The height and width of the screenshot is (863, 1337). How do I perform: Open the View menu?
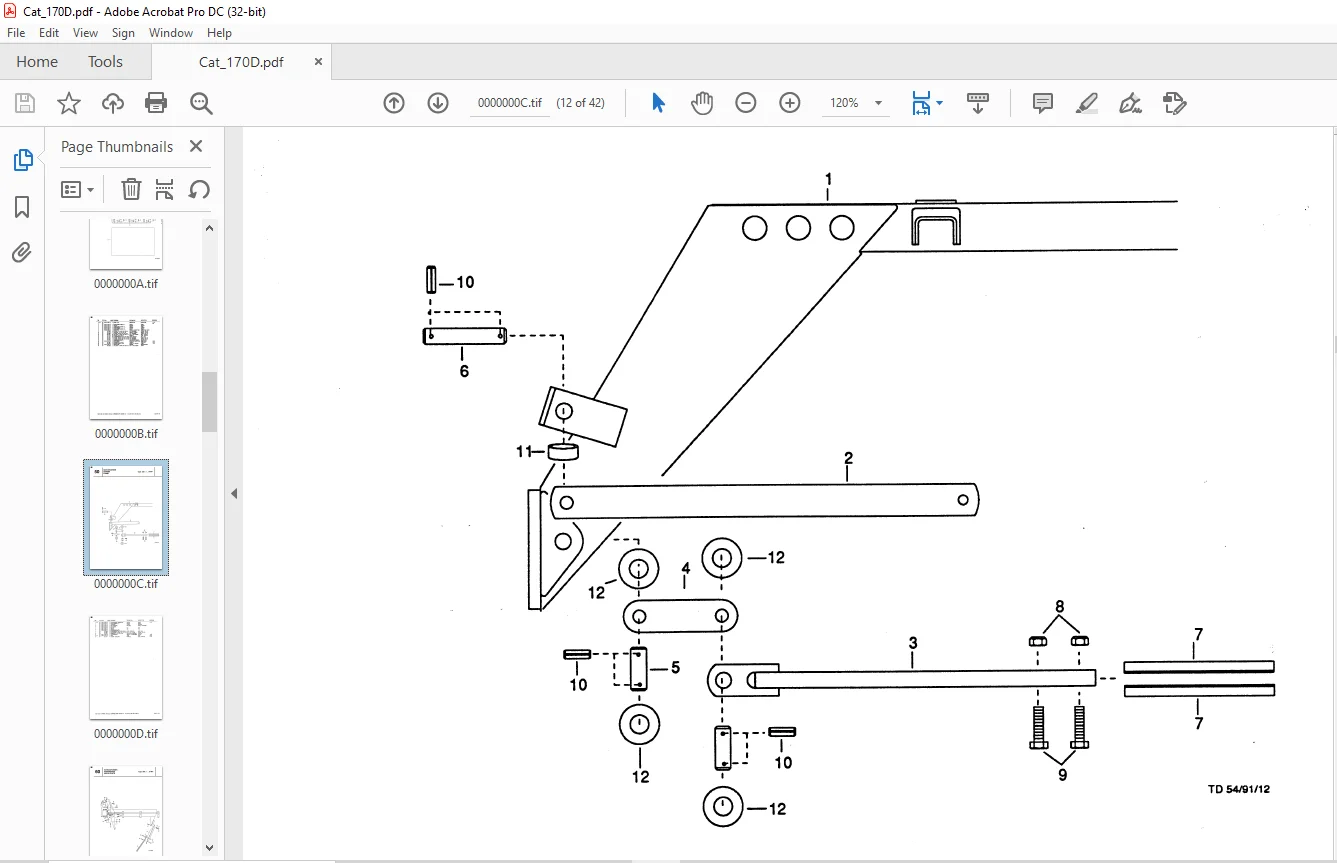(x=85, y=33)
